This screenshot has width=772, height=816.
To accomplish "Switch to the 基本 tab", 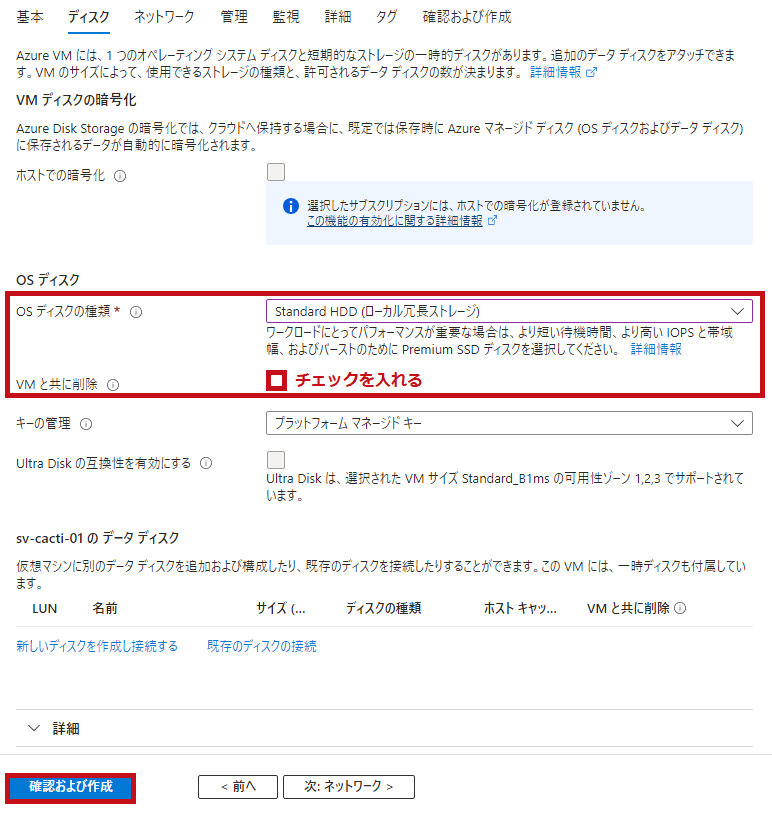I will (x=30, y=17).
